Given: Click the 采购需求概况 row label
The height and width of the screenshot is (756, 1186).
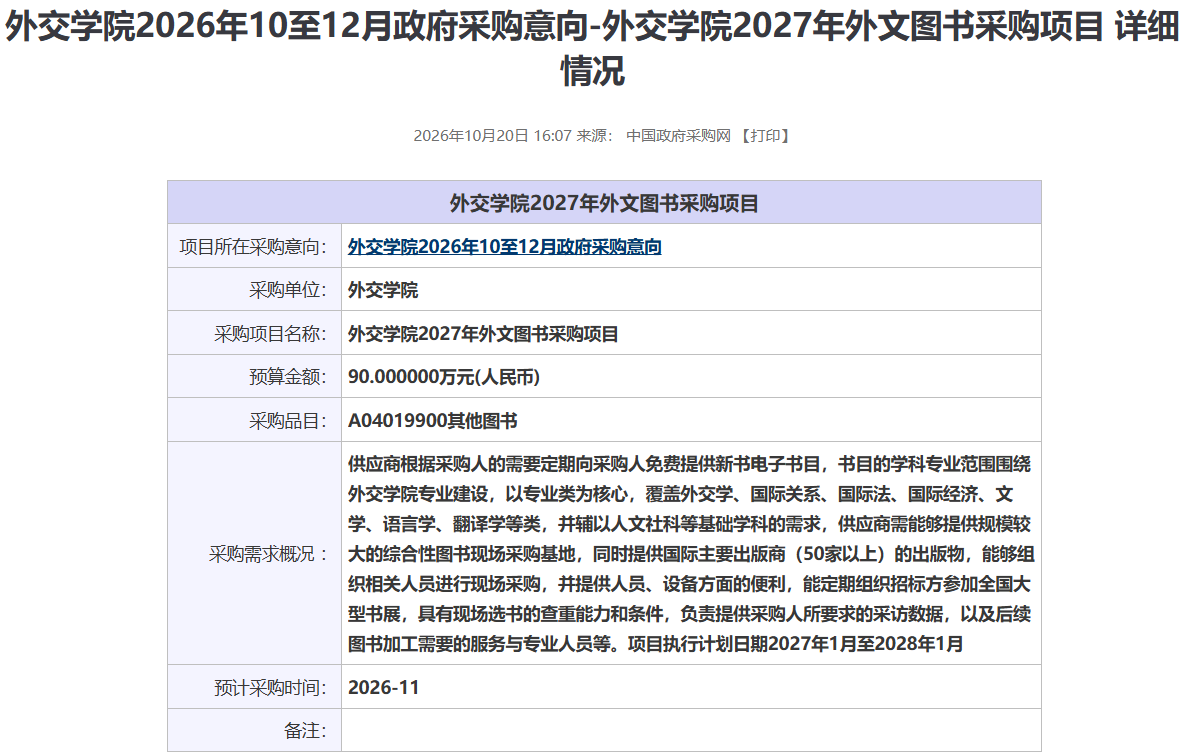Looking at the screenshot, I should point(269,554).
